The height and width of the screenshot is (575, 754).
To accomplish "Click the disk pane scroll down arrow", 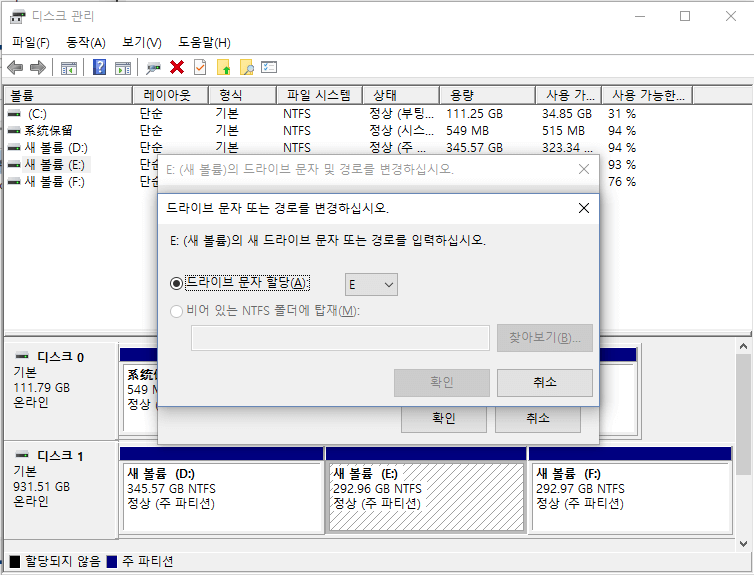I will coord(743,544).
